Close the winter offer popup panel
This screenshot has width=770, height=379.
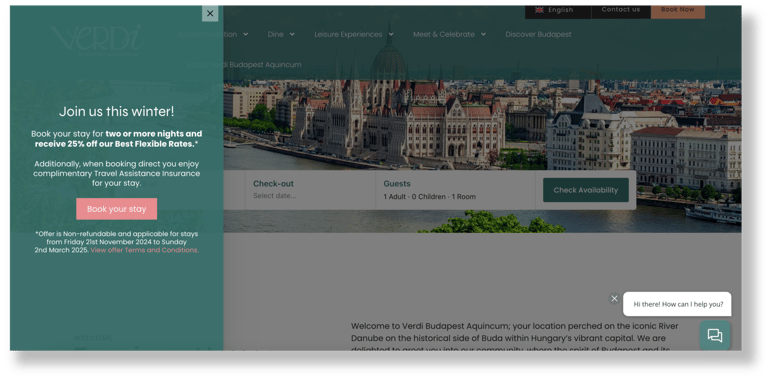pos(210,13)
